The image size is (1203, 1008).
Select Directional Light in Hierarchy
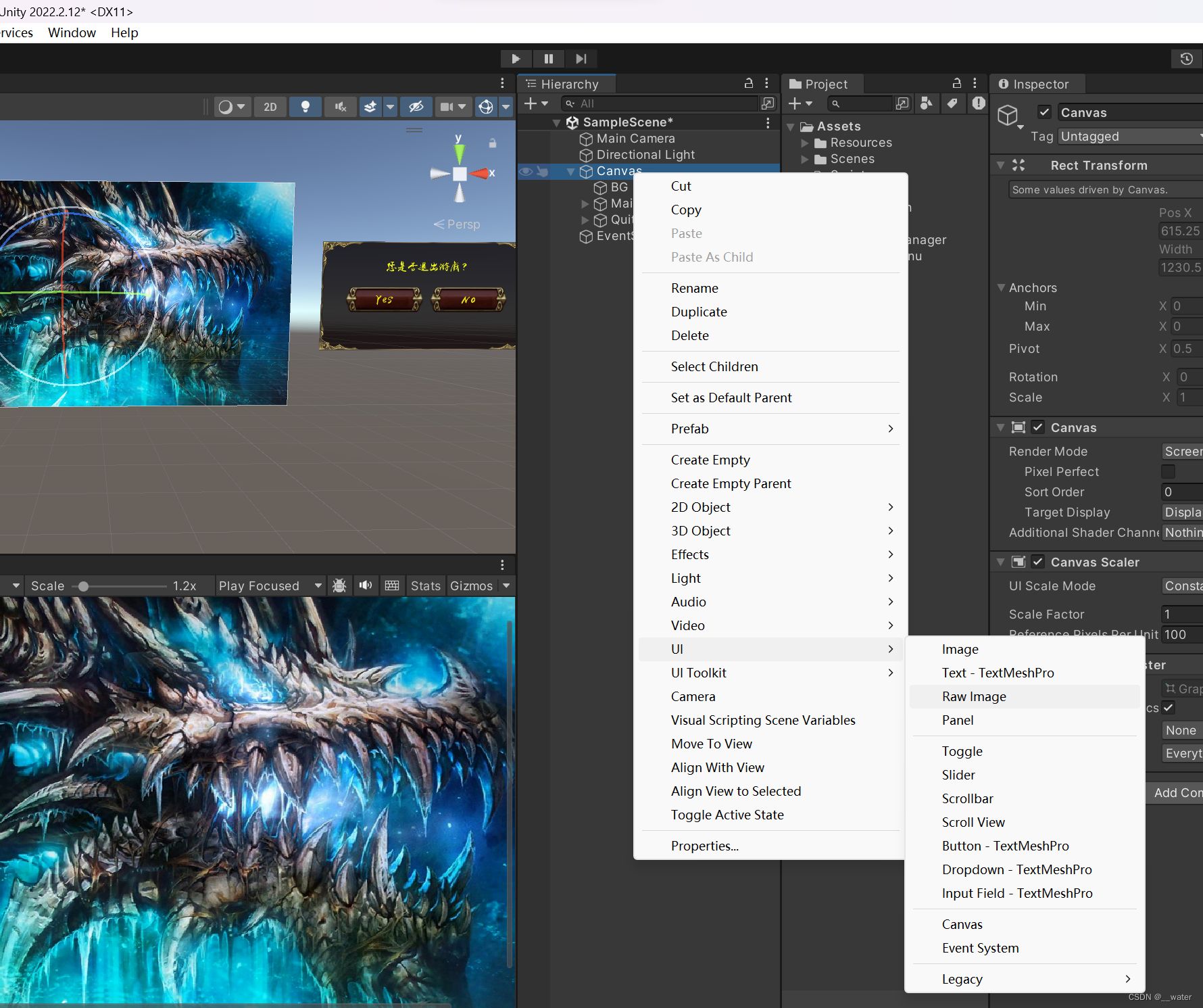(645, 155)
